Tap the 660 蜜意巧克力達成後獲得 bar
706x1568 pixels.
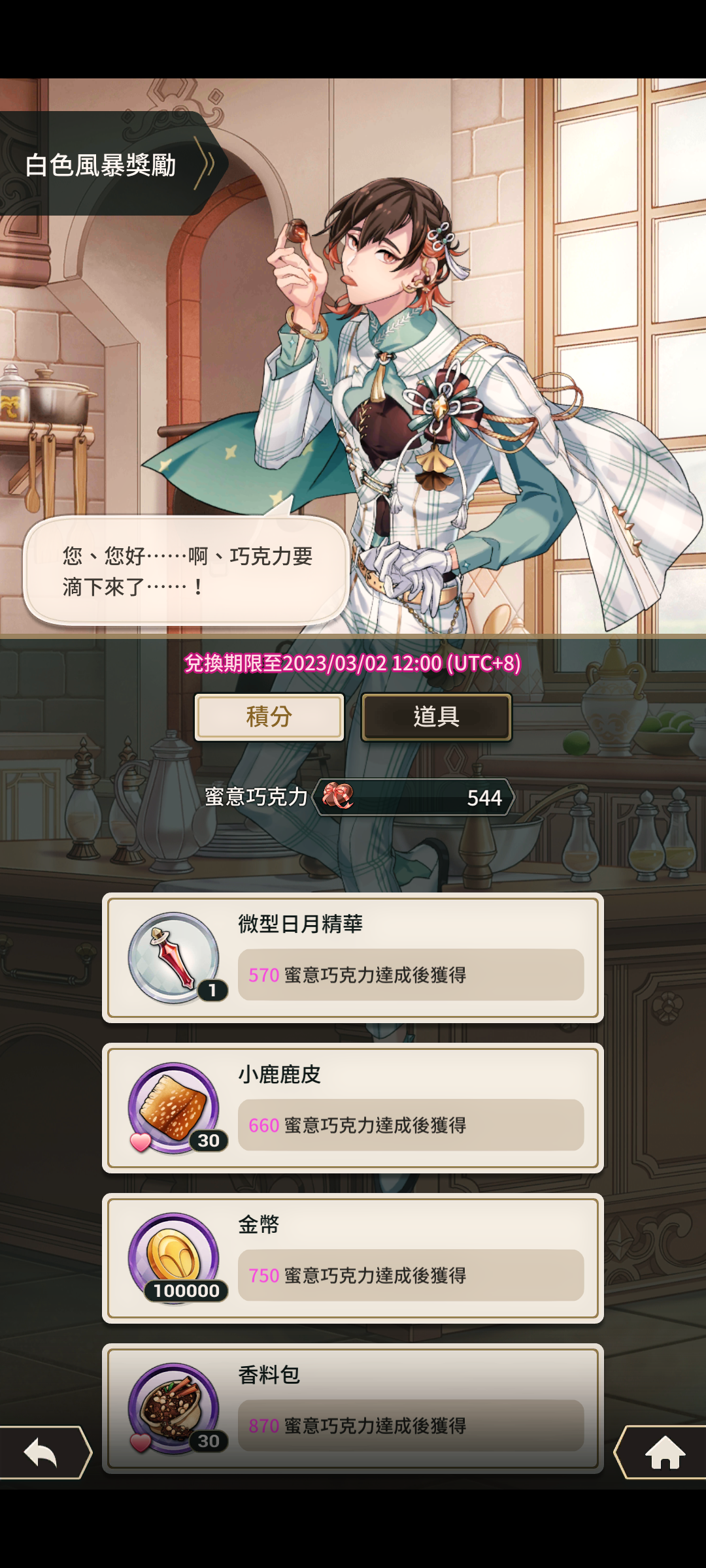click(x=411, y=1125)
